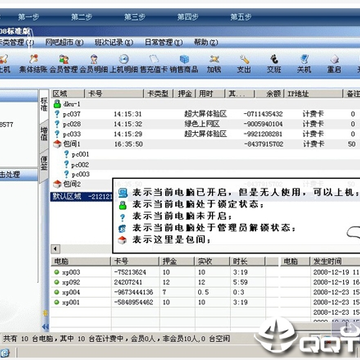Select the xy003 row in lower table
This screenshot has height=360, width=360.
[x=164, y=272]
